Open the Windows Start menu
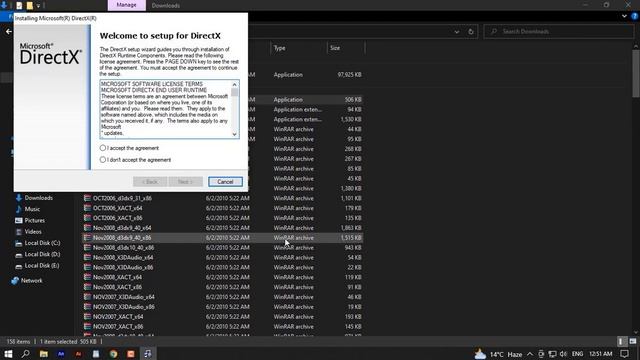Viewport: 640px width, 360px height. point(8,353)
